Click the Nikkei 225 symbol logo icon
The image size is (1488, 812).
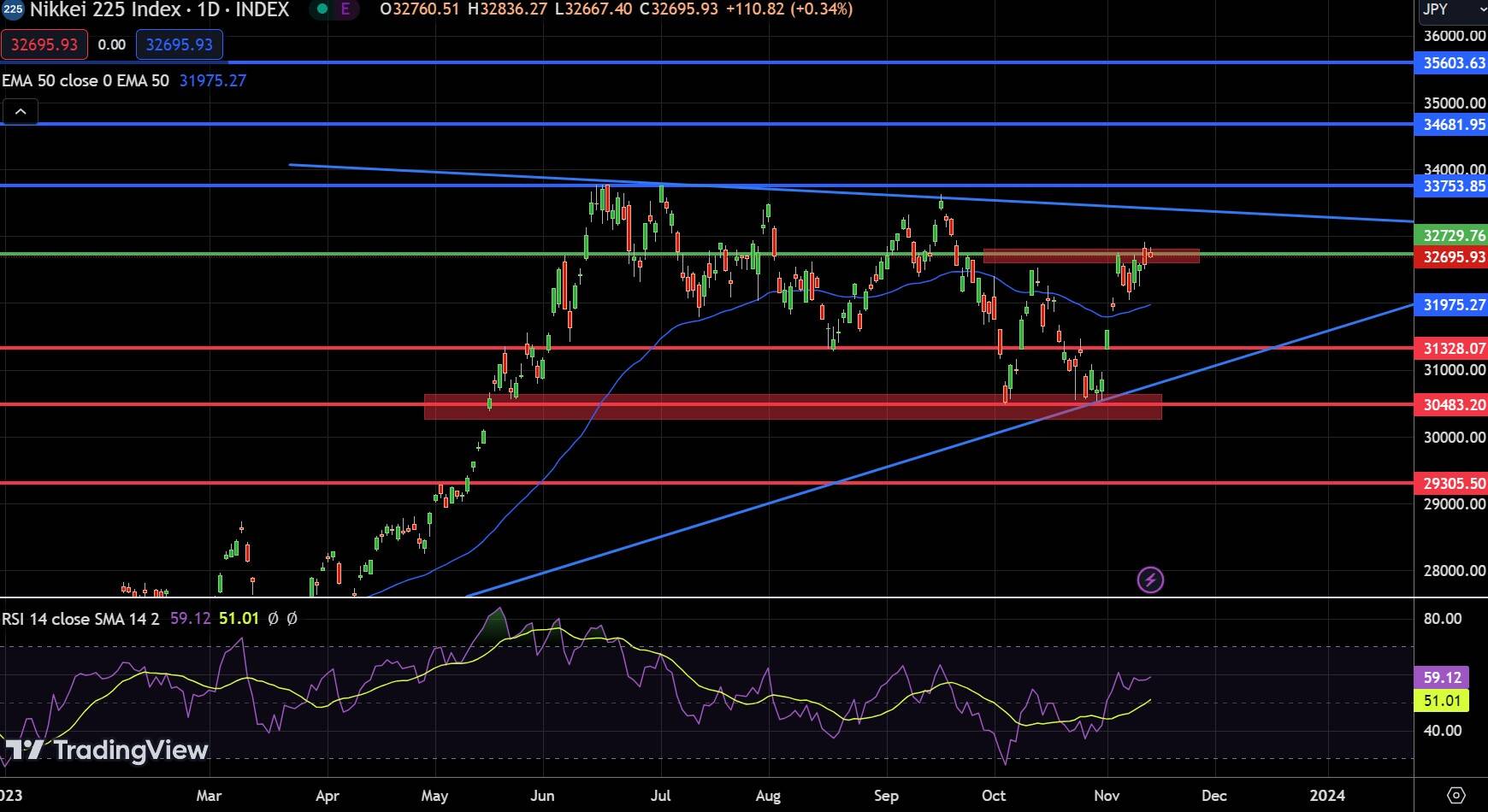(x=13, y=9)
